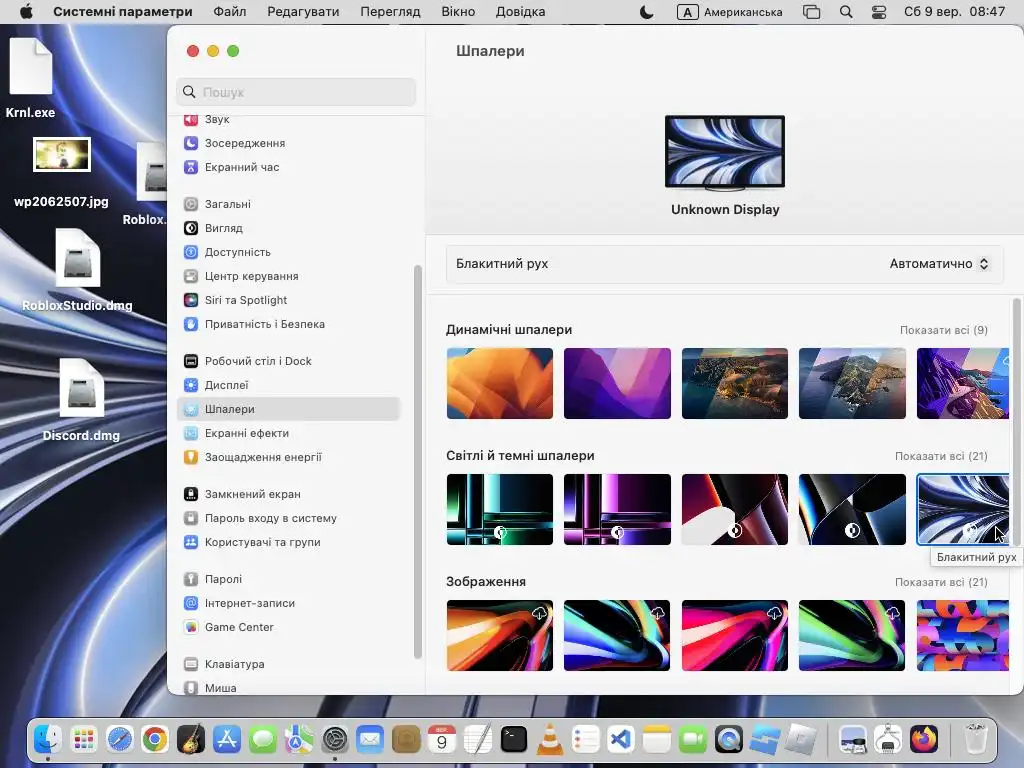Screen dimensions: 1024x768
Task: Select the Krnl.exe desktop file
Action: pos(30,78)
